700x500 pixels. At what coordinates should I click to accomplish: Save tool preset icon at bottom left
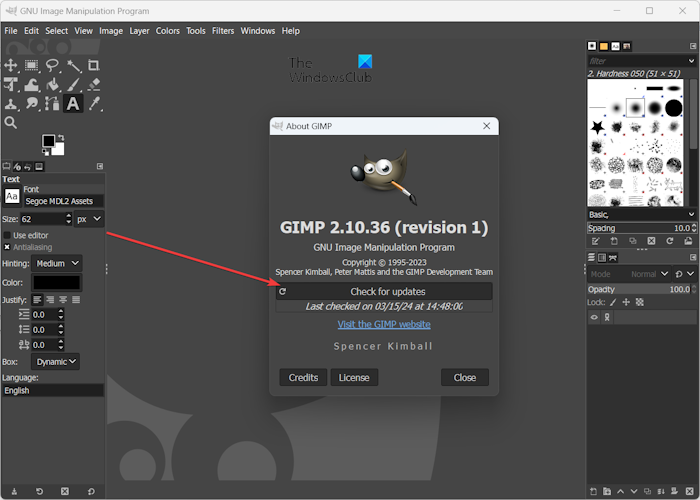pos(14,492)
